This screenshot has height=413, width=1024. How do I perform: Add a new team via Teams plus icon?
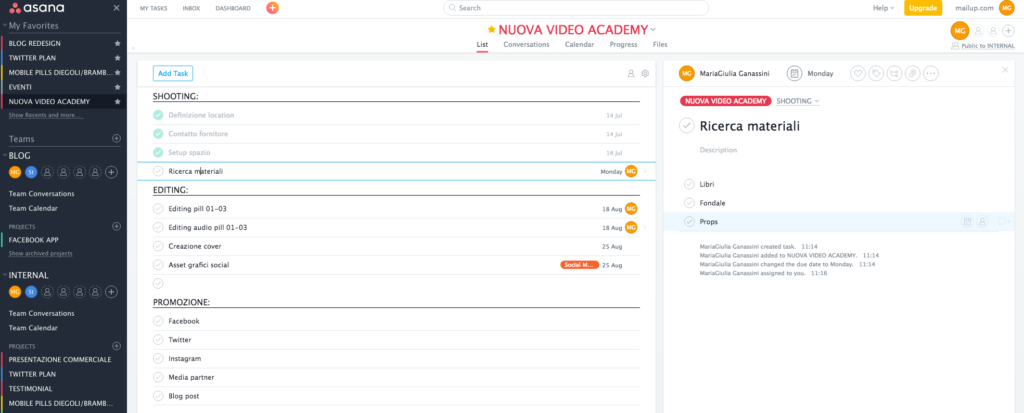click(x=116, y=139)
